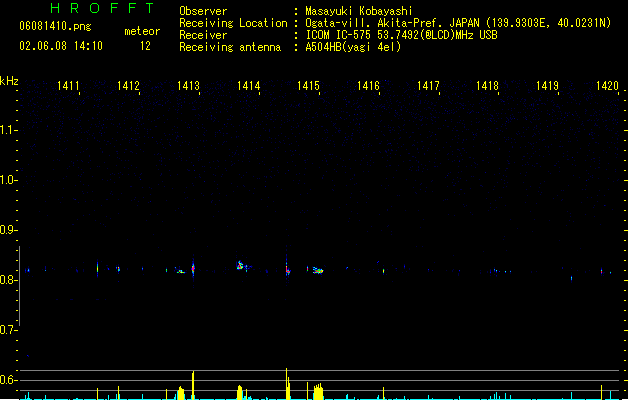The image size is (629, 400).
Task: Click the 0.6 kHz frequency label
Action: [x=8, y=380]
